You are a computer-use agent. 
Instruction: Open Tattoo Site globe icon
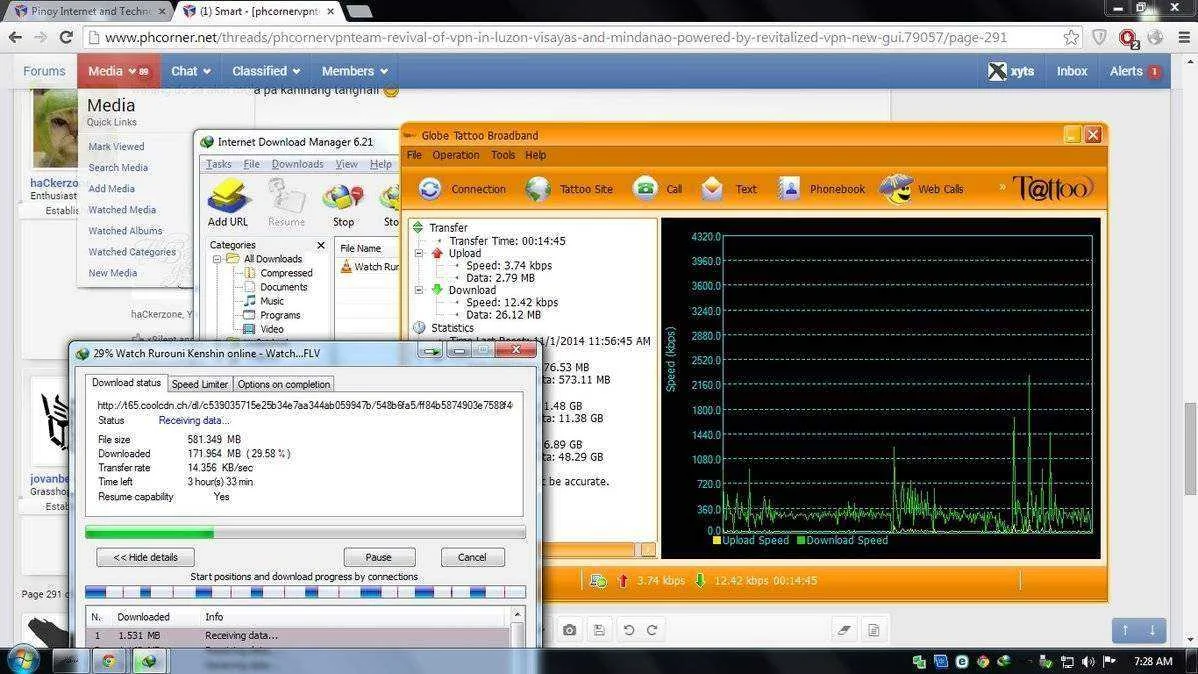click(x=538, y=189)
